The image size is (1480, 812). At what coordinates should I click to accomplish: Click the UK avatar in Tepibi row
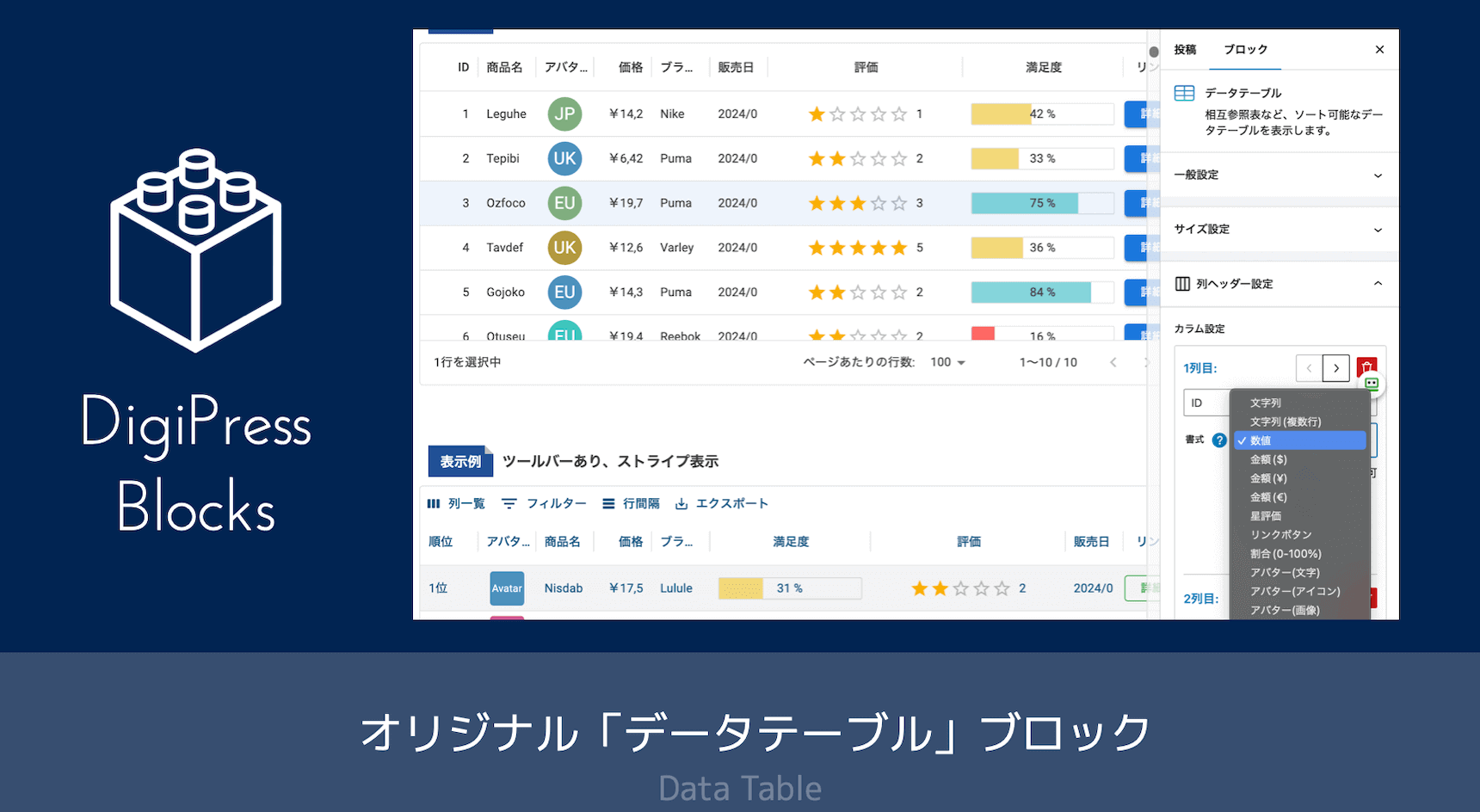click(564, 158)
